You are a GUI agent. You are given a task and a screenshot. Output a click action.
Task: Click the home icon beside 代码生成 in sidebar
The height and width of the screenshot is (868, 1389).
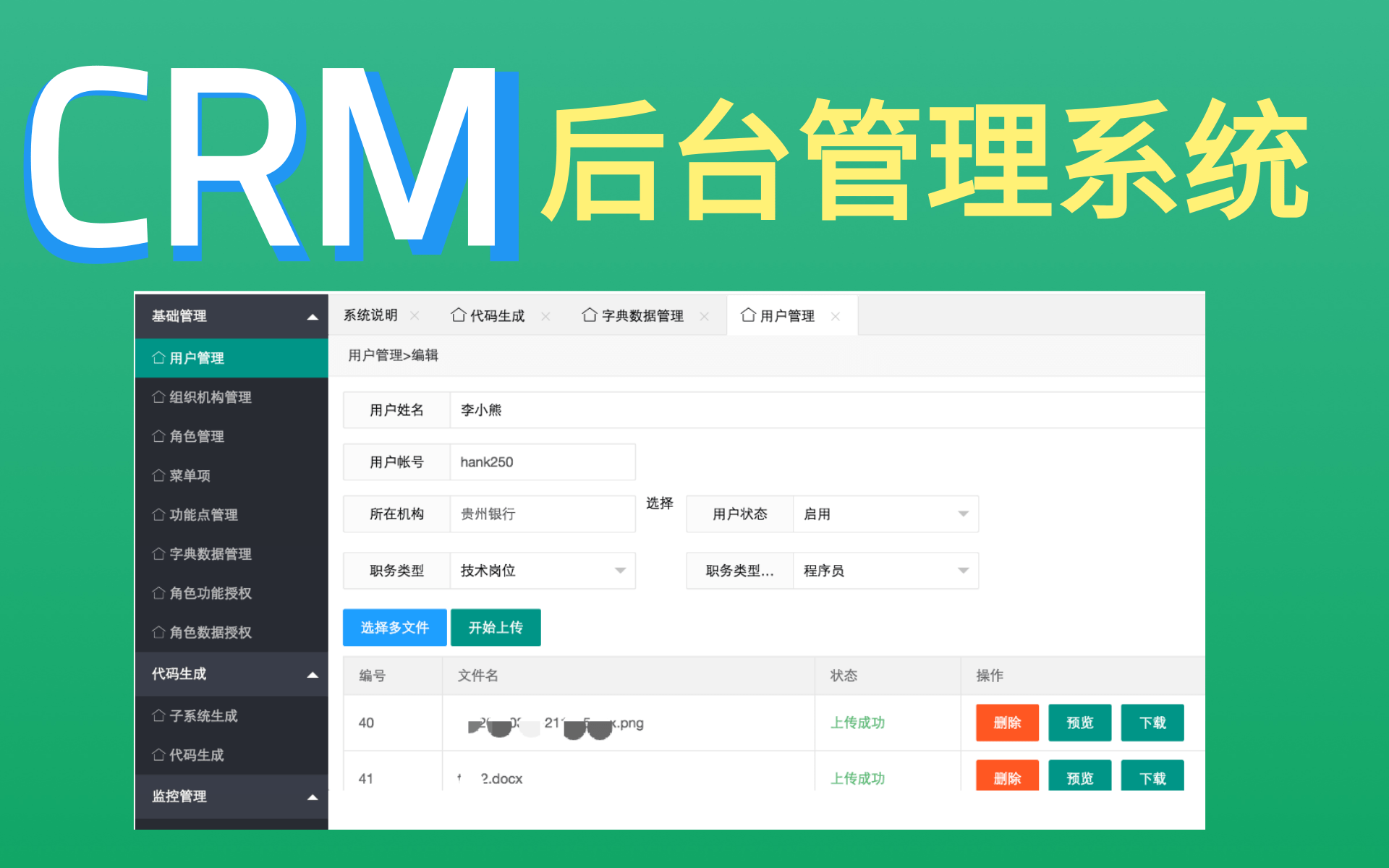pos(158,754)
